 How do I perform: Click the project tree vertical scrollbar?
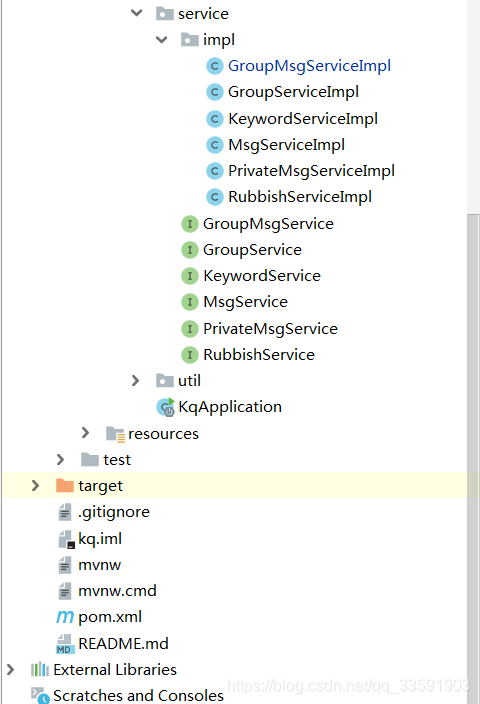click(x=473, y=458)
